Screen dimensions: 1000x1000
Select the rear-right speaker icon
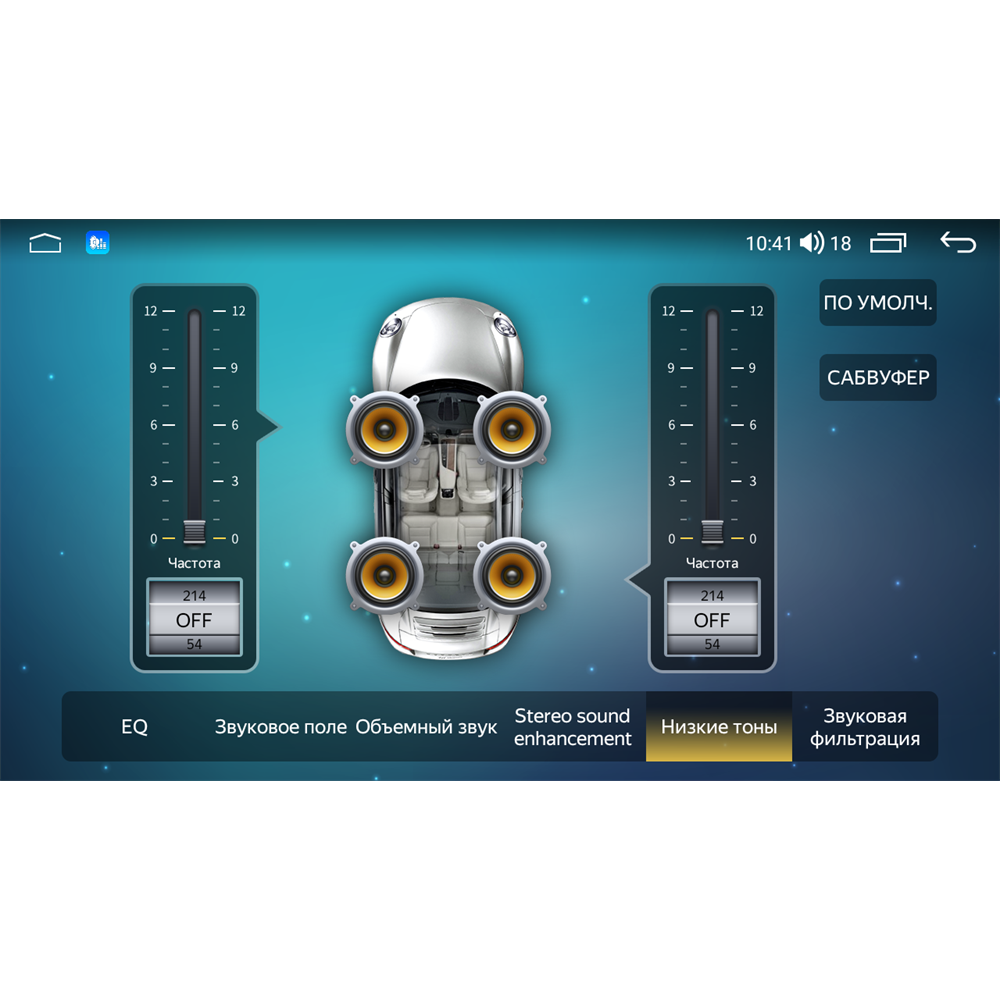click(x=512, y=576)
